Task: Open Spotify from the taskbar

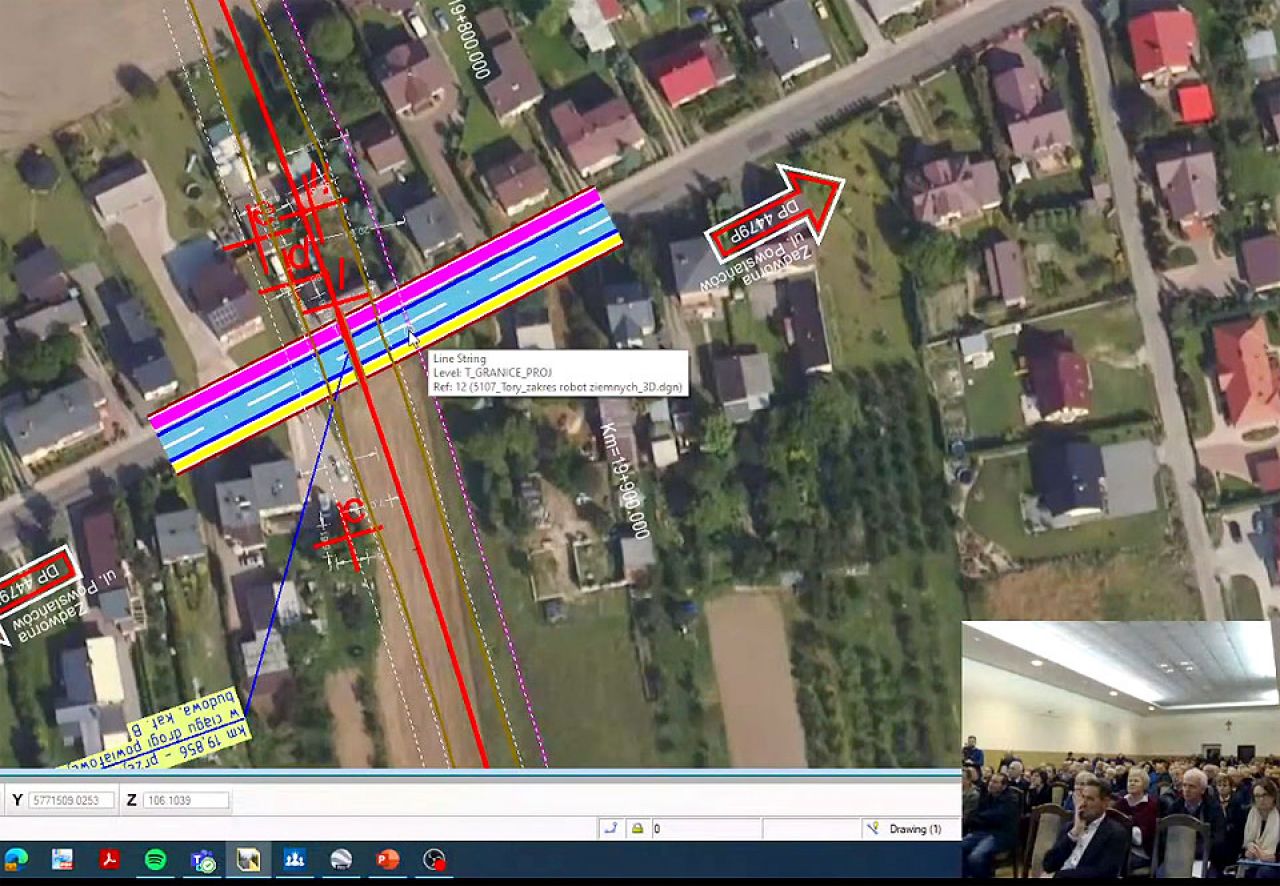Action: (156, 860)
